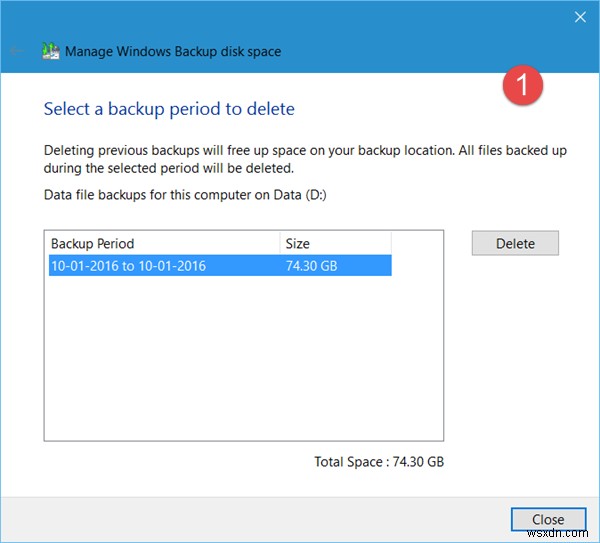Click 'Manage Windows Backup disk space' title text
600x543 pixels.
point(173,51)
